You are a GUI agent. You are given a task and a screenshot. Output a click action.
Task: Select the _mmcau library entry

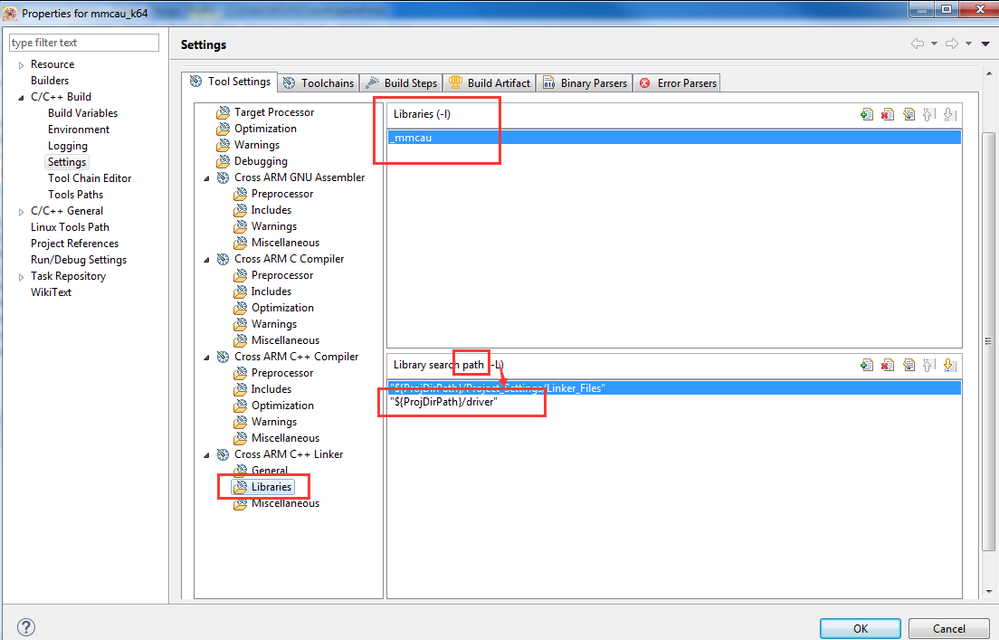[674, 138]
